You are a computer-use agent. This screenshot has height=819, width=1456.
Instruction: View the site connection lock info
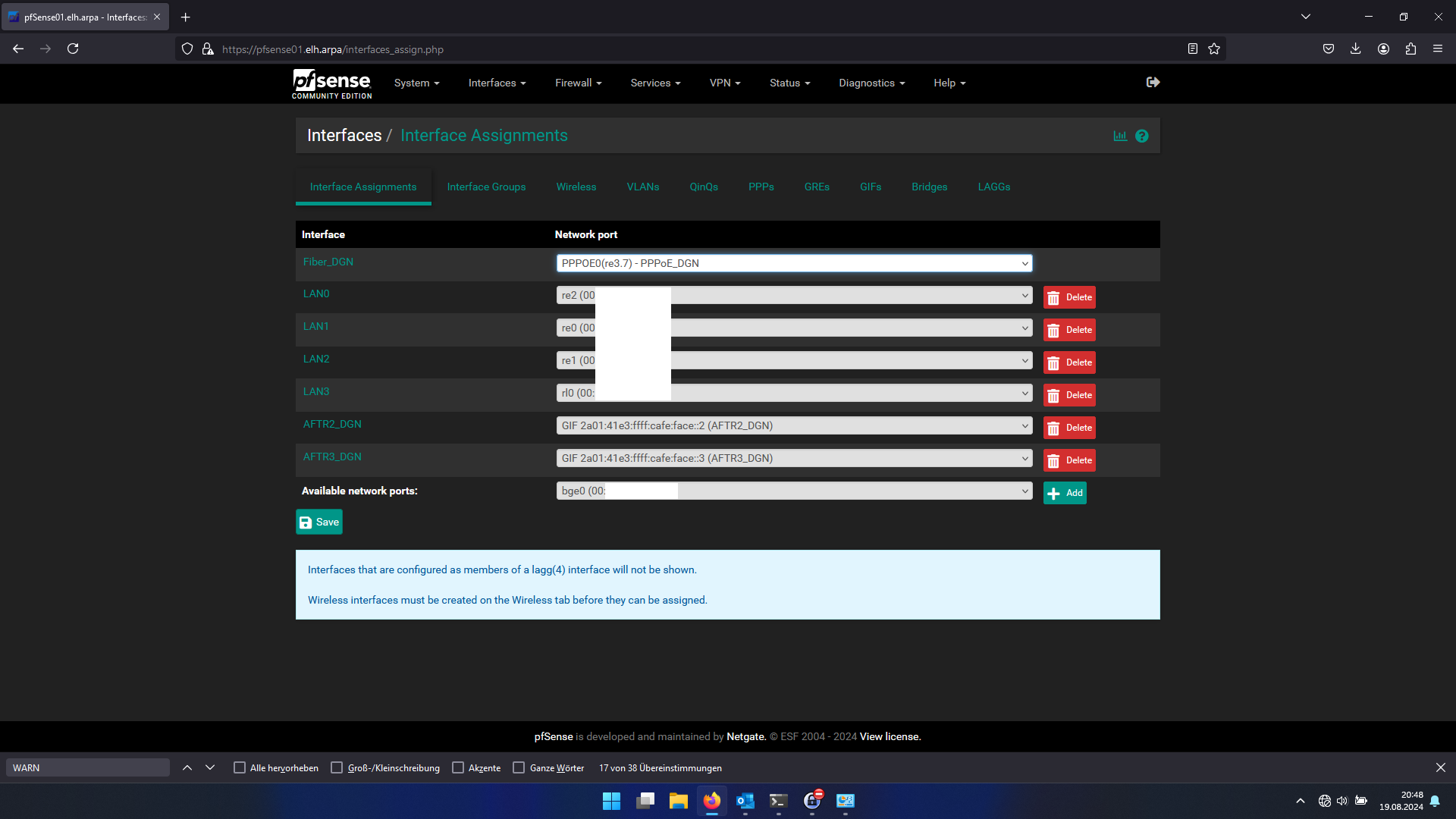(x=208, y=49)
